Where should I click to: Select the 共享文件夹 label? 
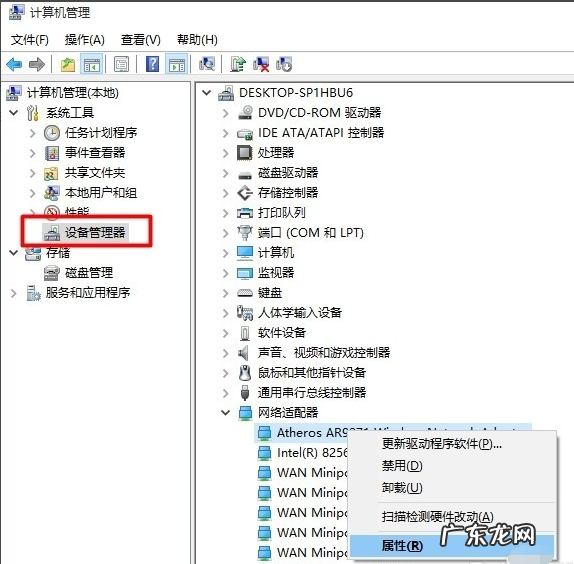(x=95, y=173)
